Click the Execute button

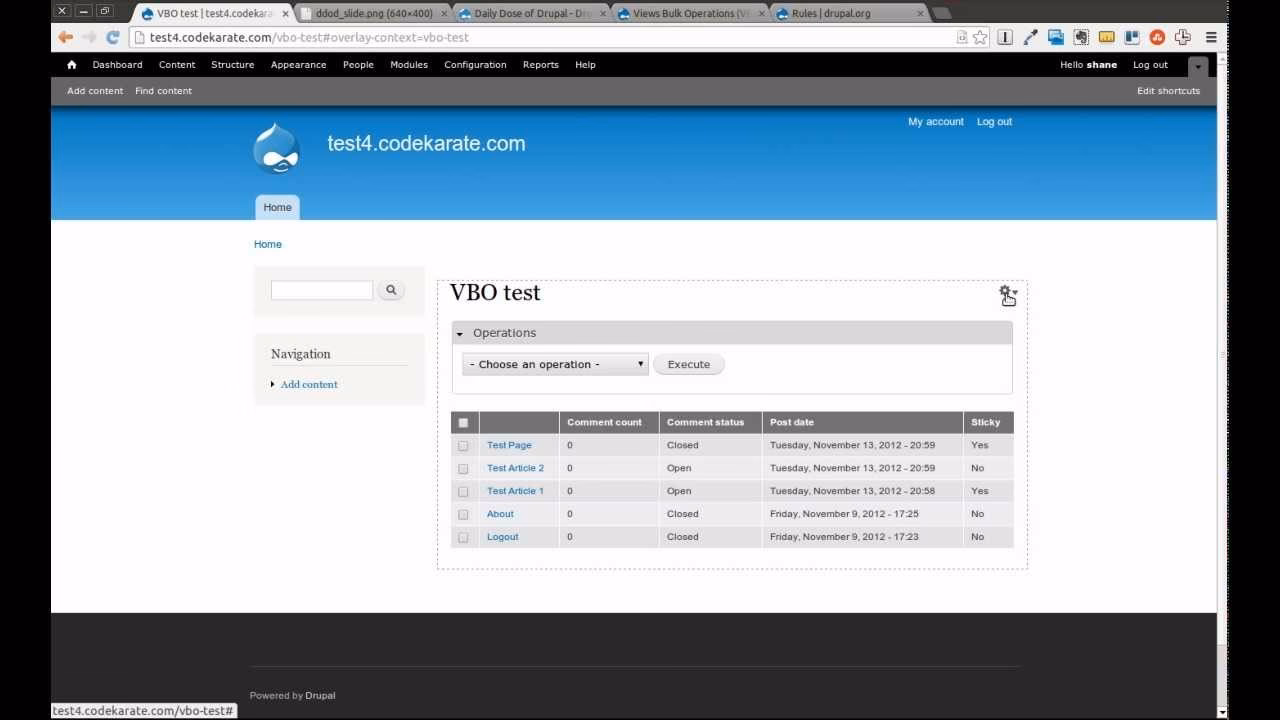(x=688, y=364)
